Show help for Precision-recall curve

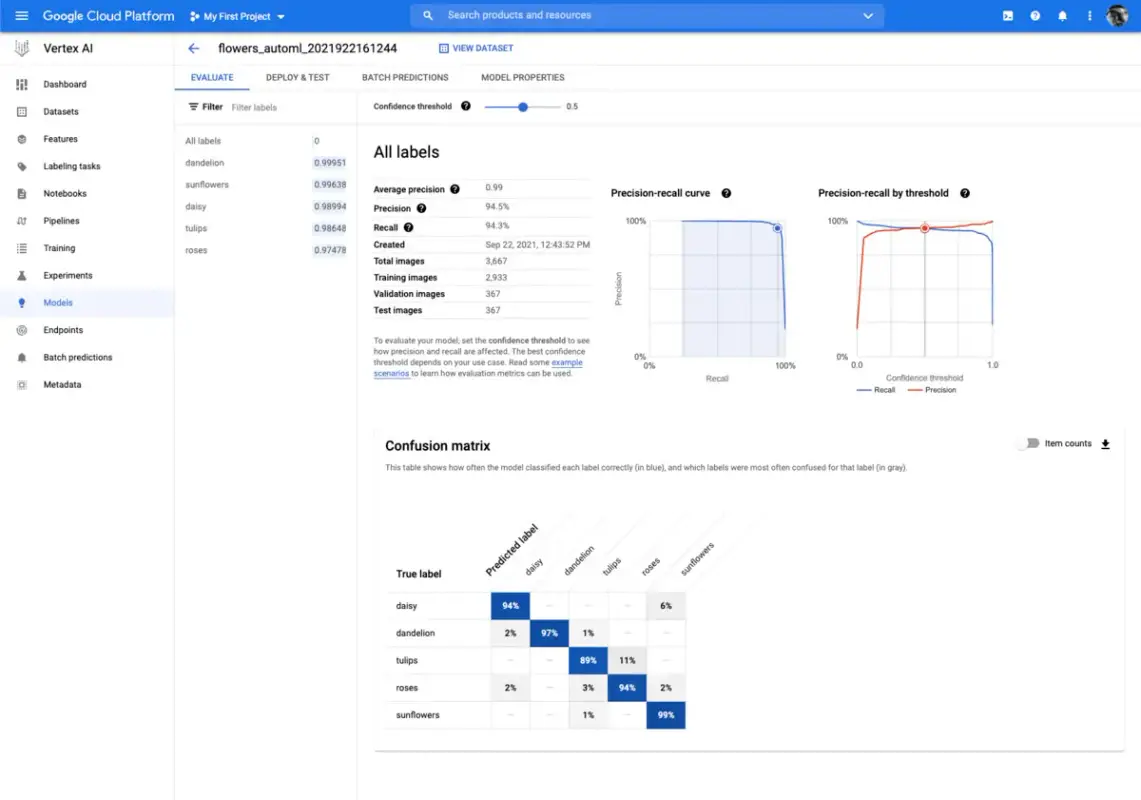point(726,193)
